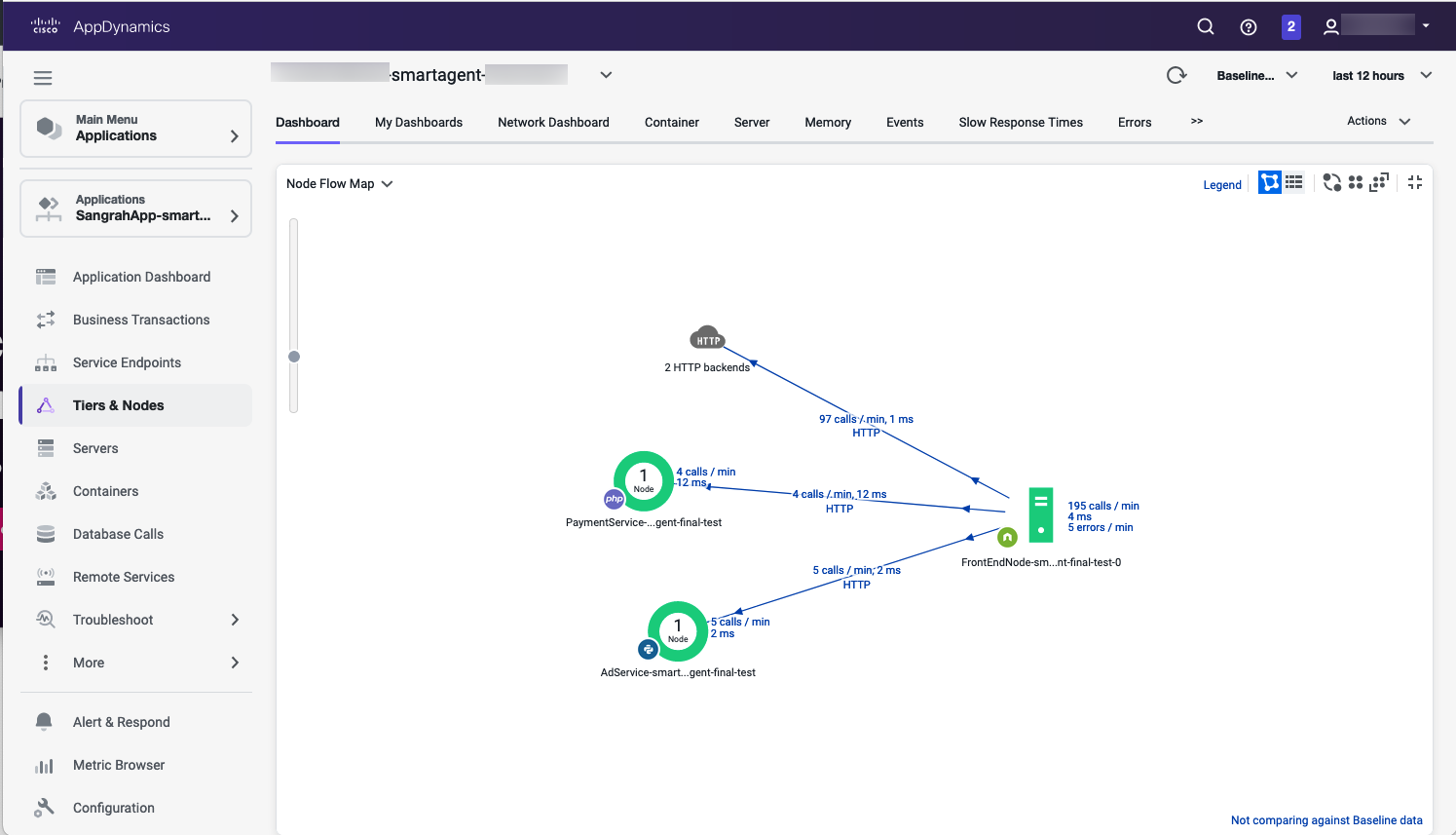Viewport: 1456px width, 835px height.
Task: Click the '4 calls / min, 12 ms' link label
Action: (840, 494)
